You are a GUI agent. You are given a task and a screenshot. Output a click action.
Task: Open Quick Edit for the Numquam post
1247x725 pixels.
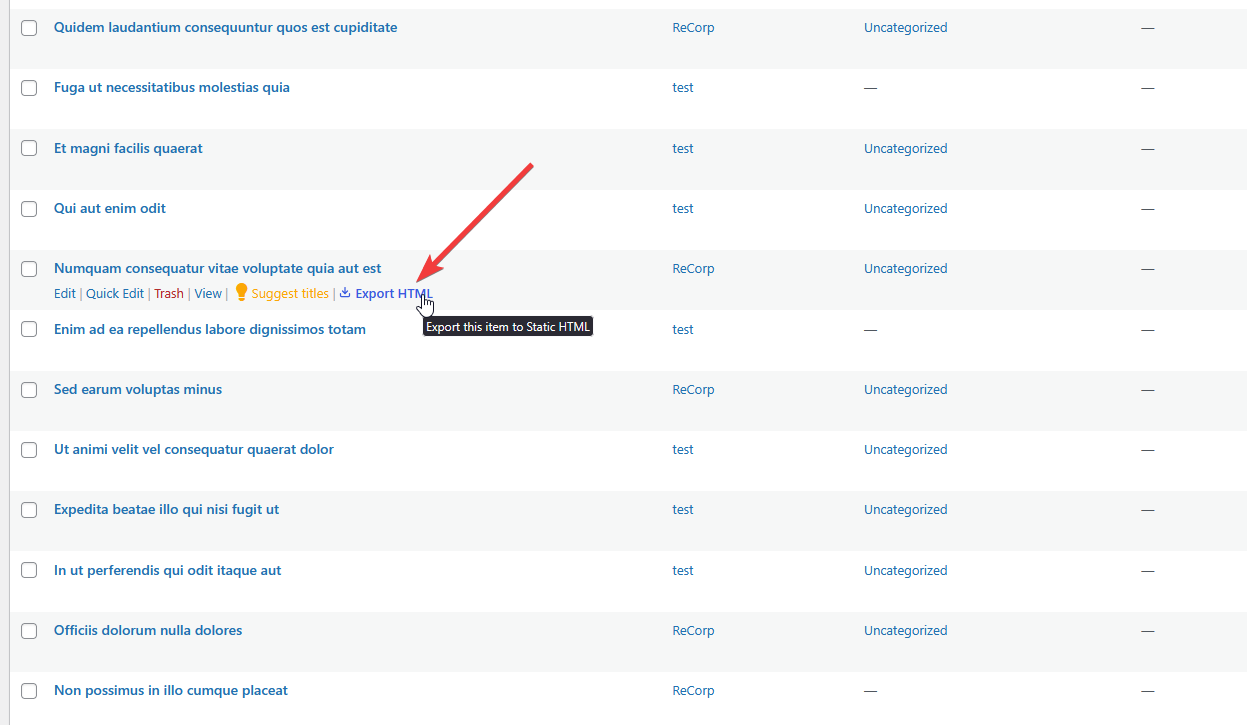[114, 293]
